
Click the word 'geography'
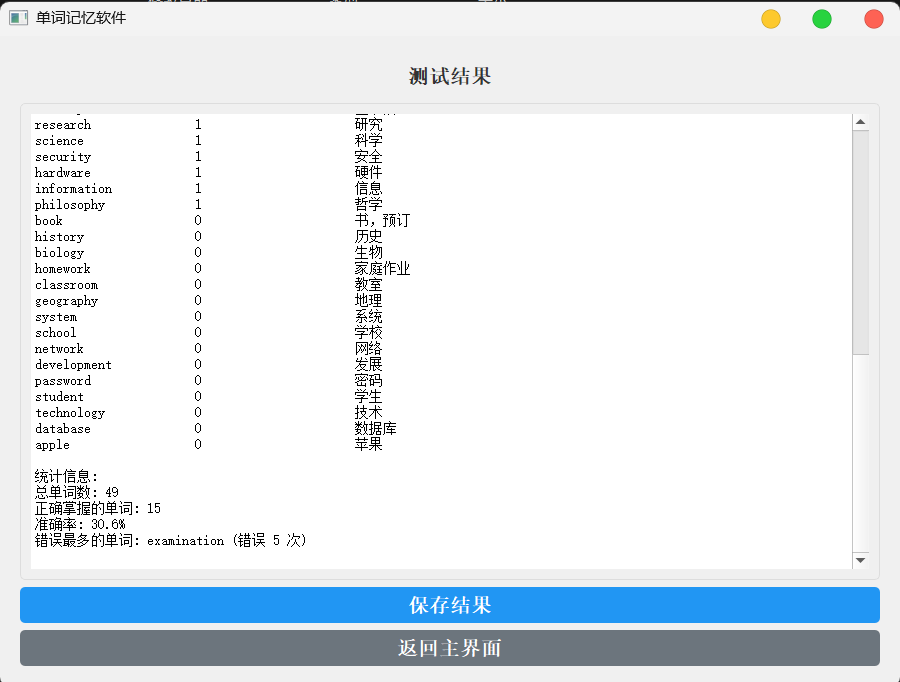click(66, 301)
